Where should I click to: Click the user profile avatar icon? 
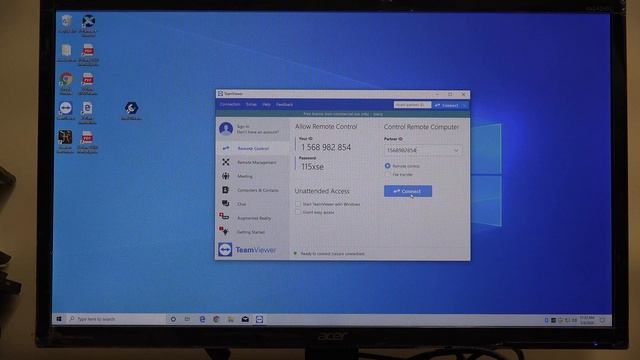[x=226, y=129]
